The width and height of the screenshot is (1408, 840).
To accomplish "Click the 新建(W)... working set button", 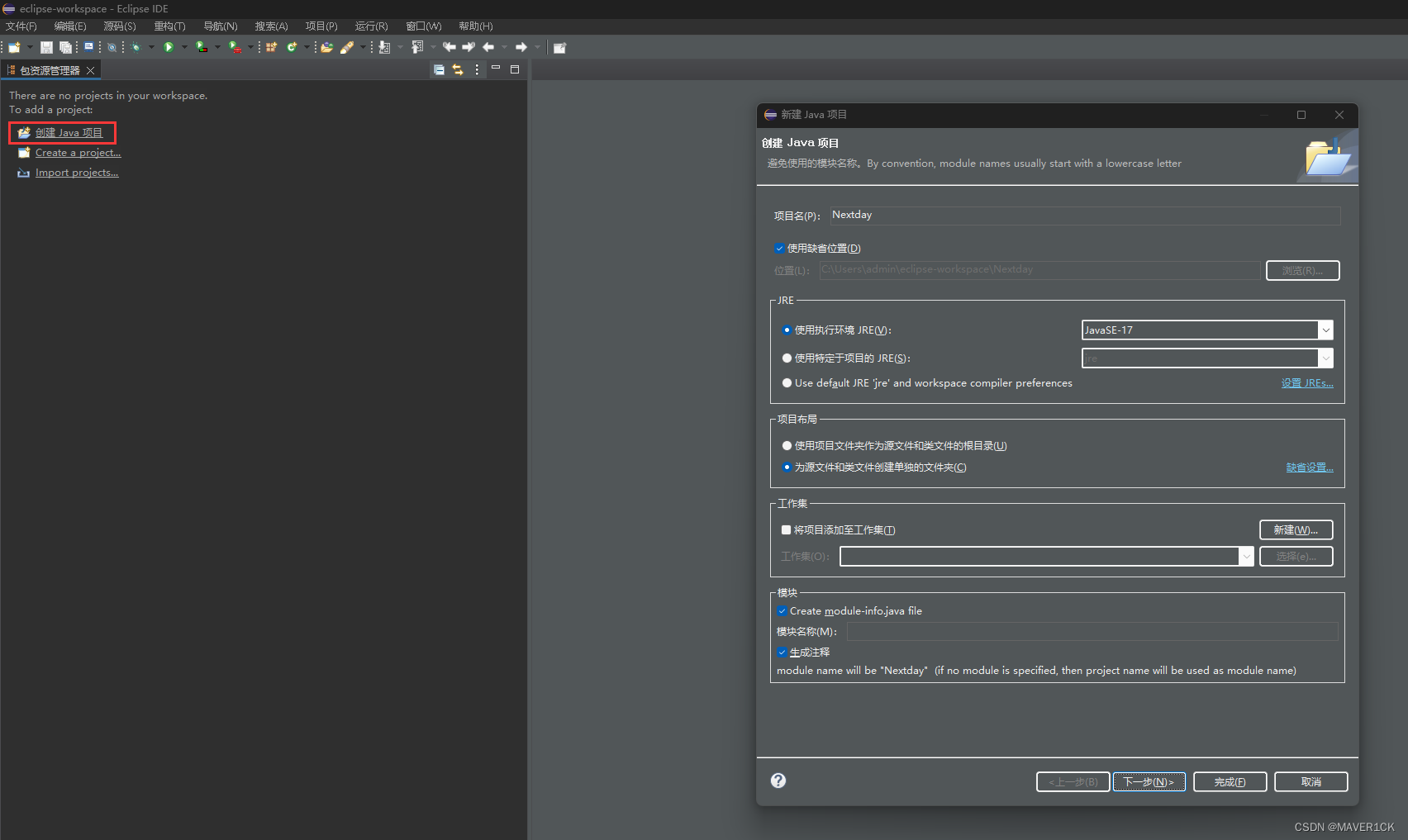I will pyautogui.click(x=1296, y=529).
